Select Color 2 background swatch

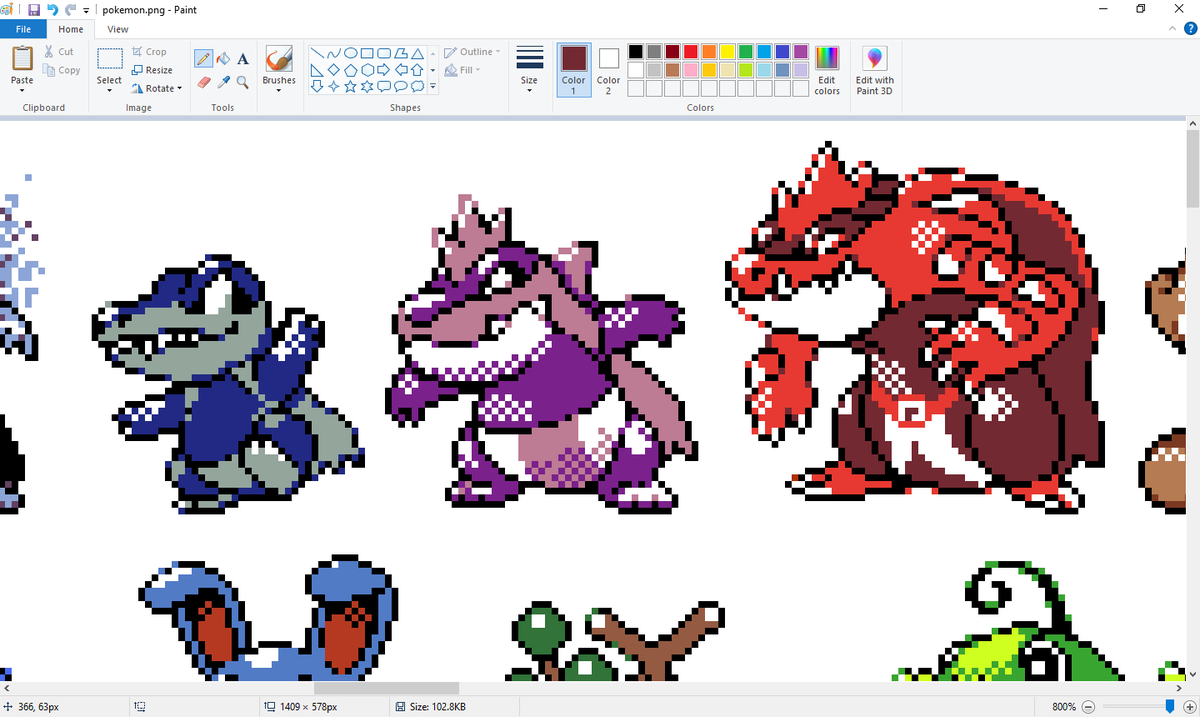[x=608, y=70]
